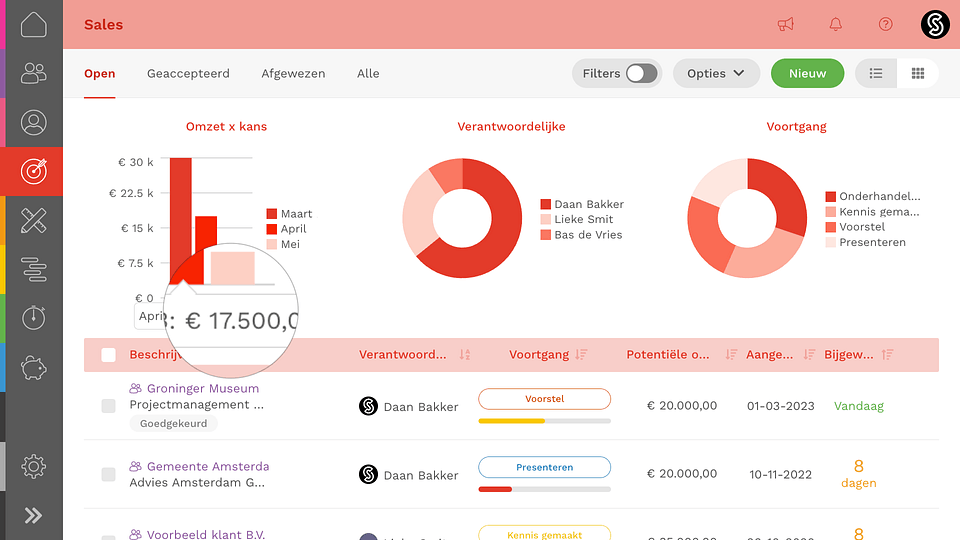
Task: Expand sidebar with double chevron icon
Action: point(34,516)
